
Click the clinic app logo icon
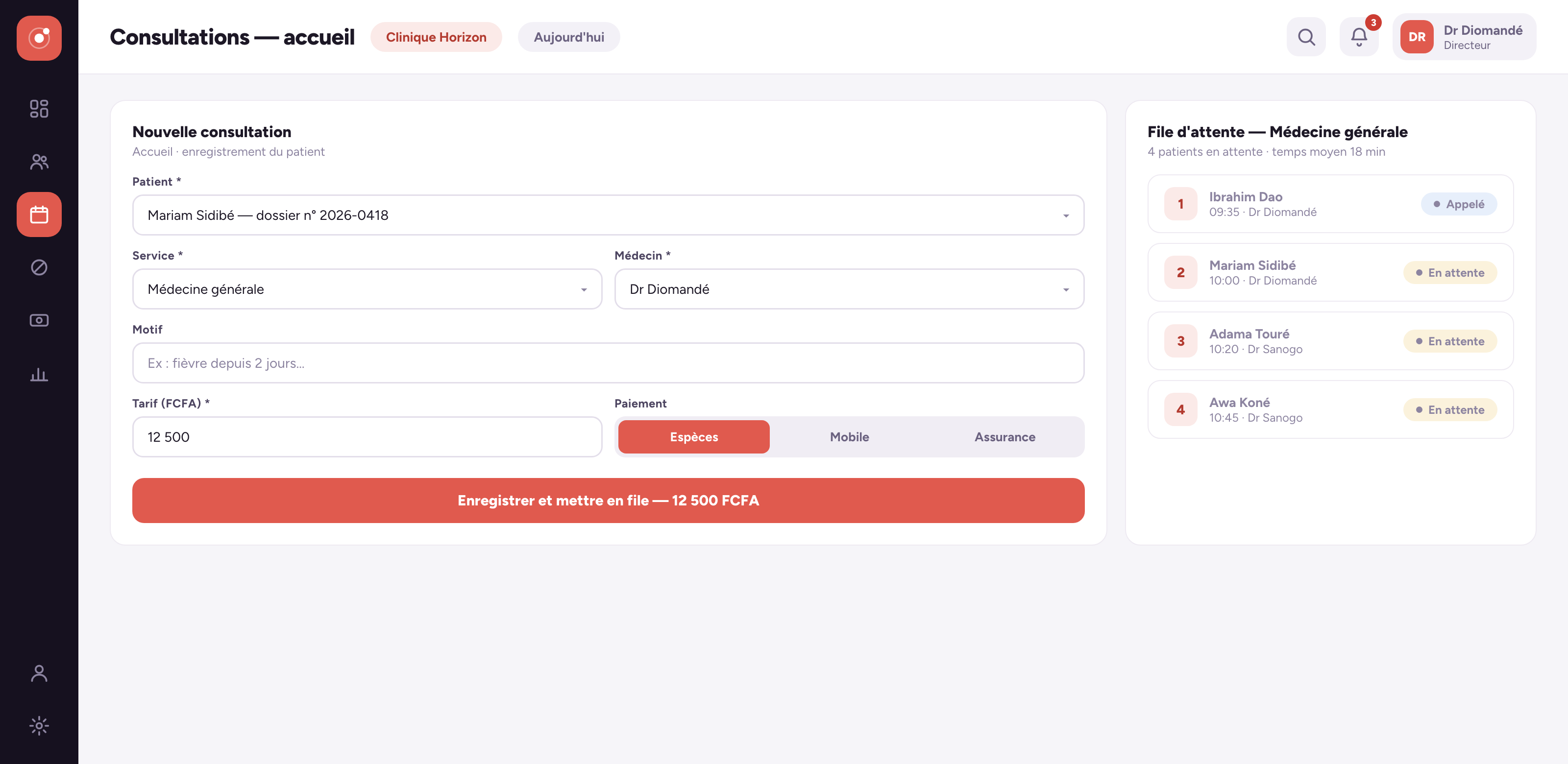pyautogui.click(x=39, y=38)
